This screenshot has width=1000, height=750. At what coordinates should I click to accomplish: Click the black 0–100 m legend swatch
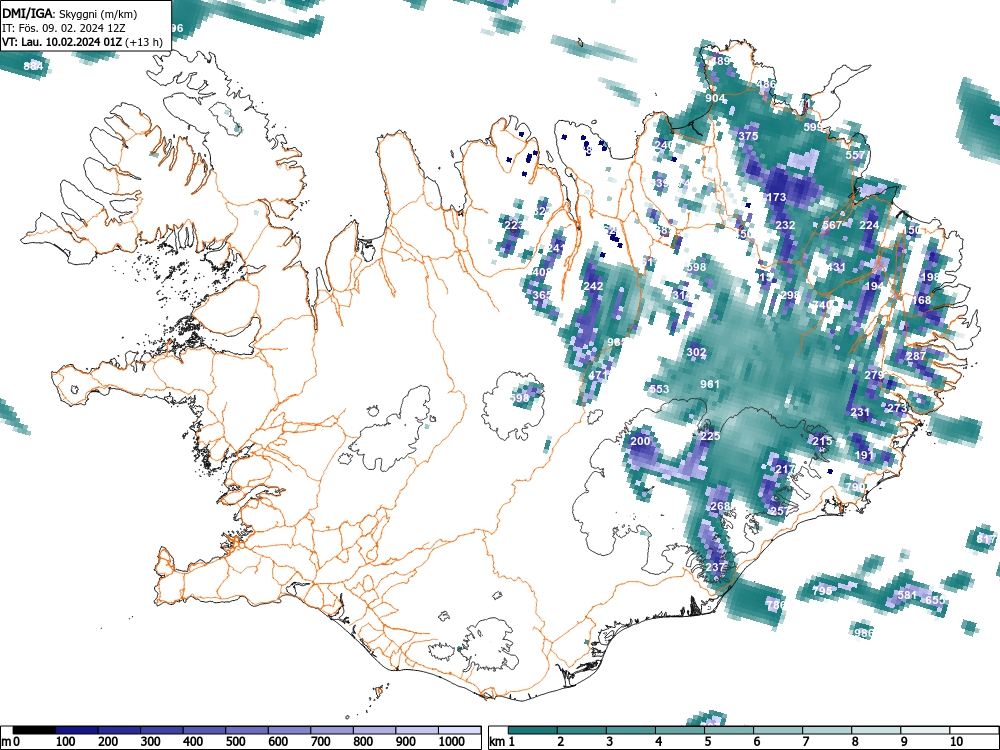coord(34,730)
